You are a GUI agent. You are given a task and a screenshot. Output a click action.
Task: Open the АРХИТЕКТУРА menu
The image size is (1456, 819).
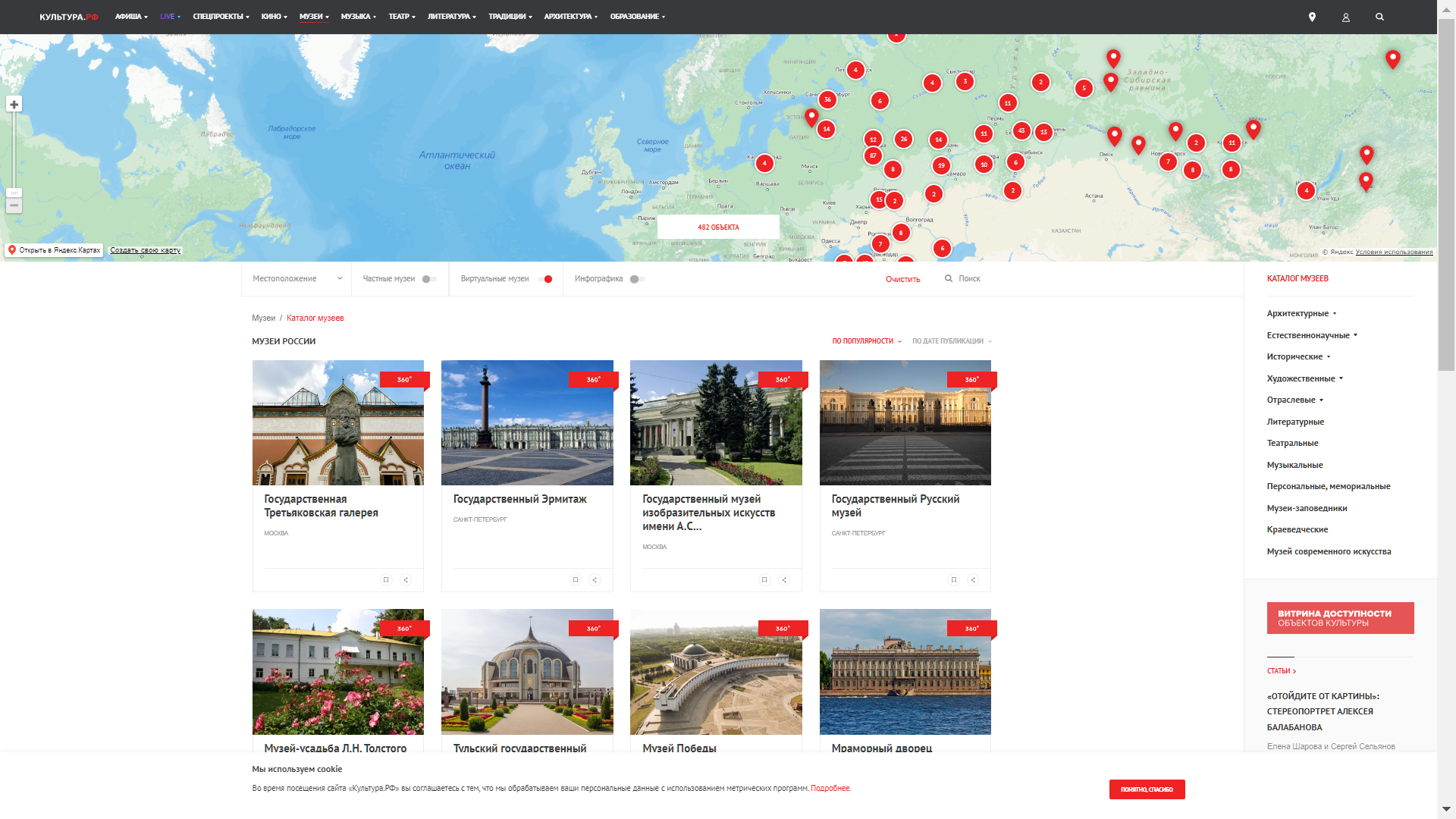click(x=570, y=17)
